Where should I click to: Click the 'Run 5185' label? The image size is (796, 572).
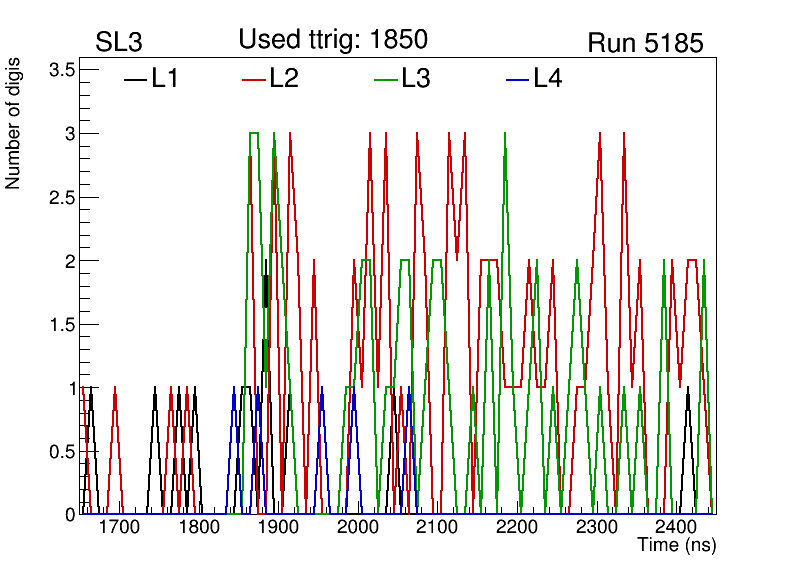pos(645,43)
